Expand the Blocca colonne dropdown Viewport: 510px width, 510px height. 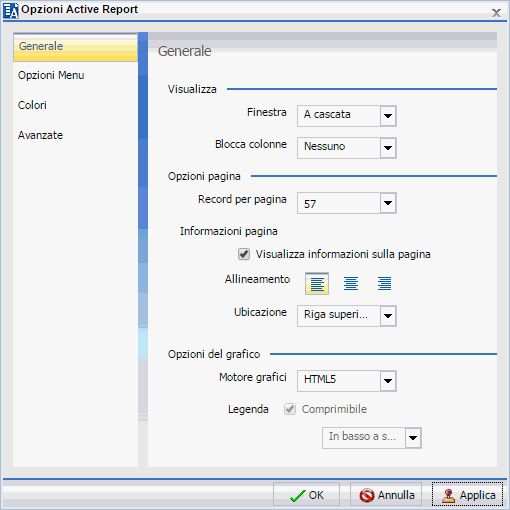click(x=388, y=148)
